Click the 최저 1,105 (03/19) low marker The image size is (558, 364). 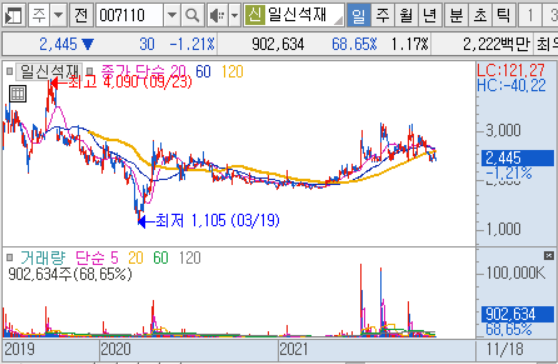coord(209,221)
